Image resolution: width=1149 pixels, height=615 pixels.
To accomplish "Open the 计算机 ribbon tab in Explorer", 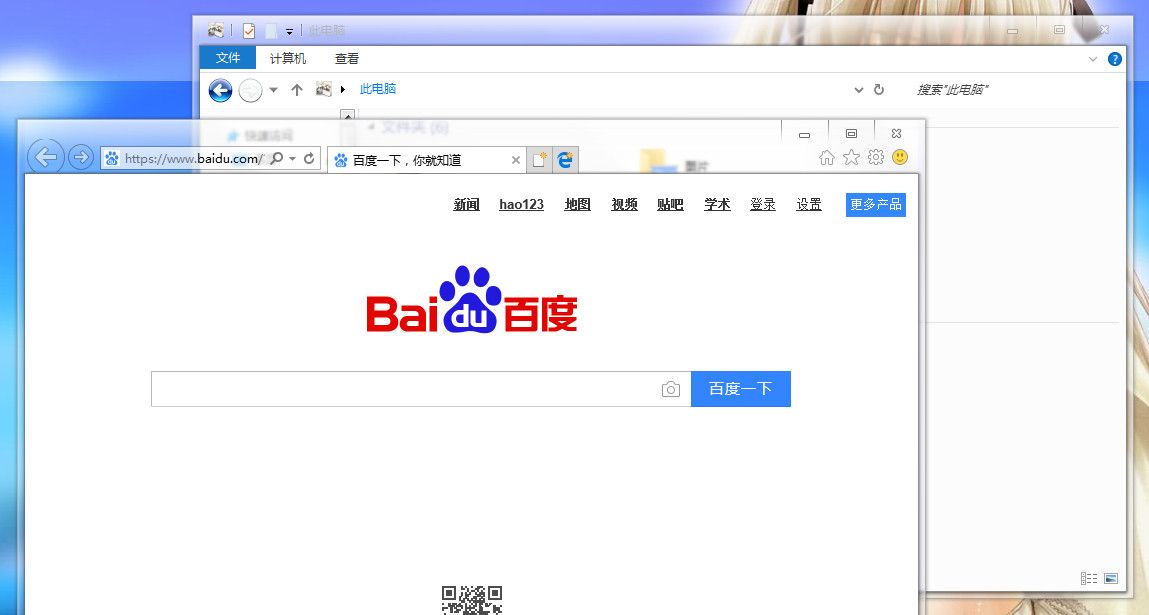I will click(288, 58).
